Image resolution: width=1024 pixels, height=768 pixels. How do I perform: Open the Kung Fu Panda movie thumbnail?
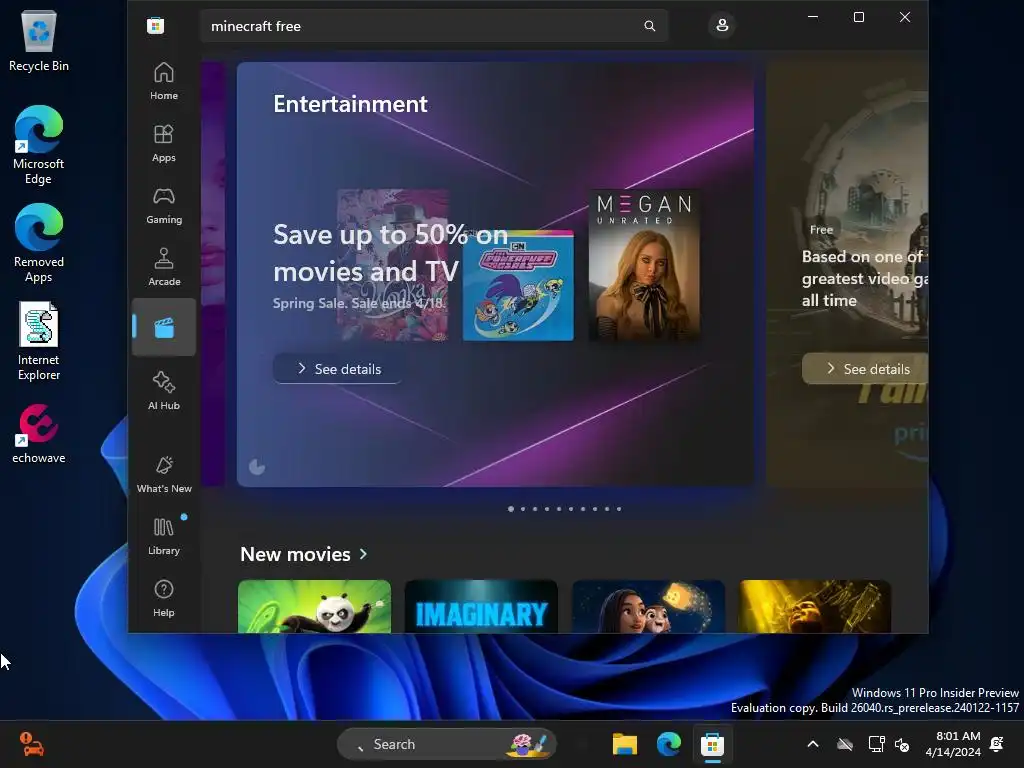point(314,607)
